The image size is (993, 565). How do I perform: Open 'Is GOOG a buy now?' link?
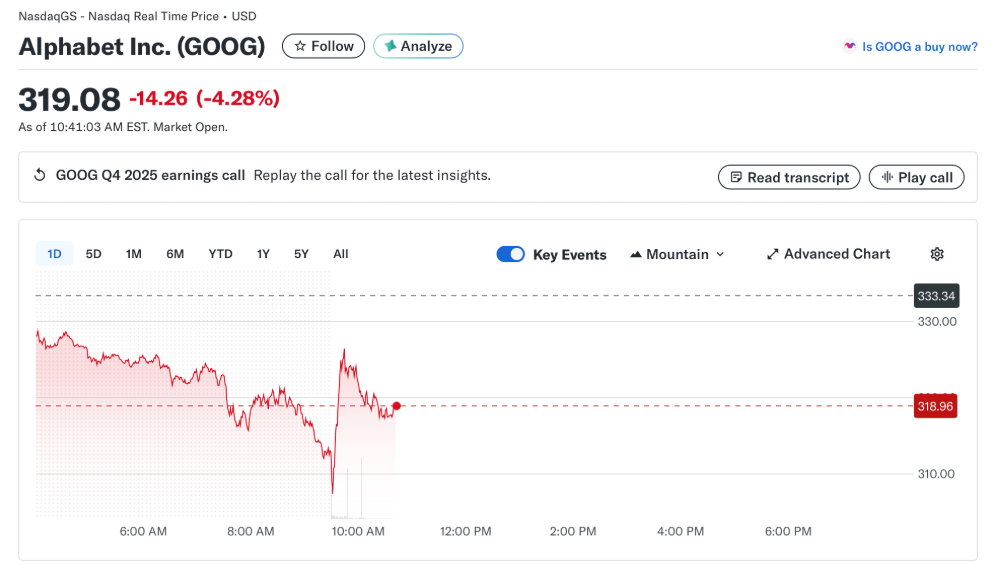[919, 46]
